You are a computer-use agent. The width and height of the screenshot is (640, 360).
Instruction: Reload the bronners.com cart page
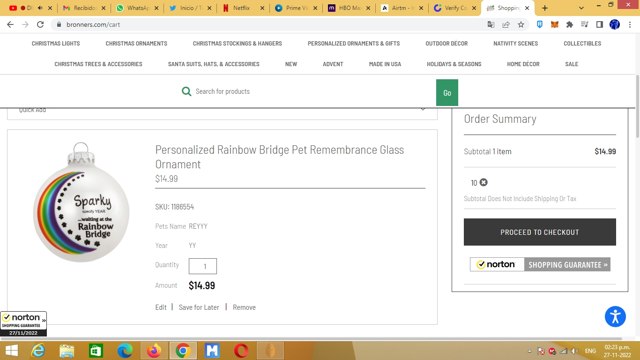40,24
